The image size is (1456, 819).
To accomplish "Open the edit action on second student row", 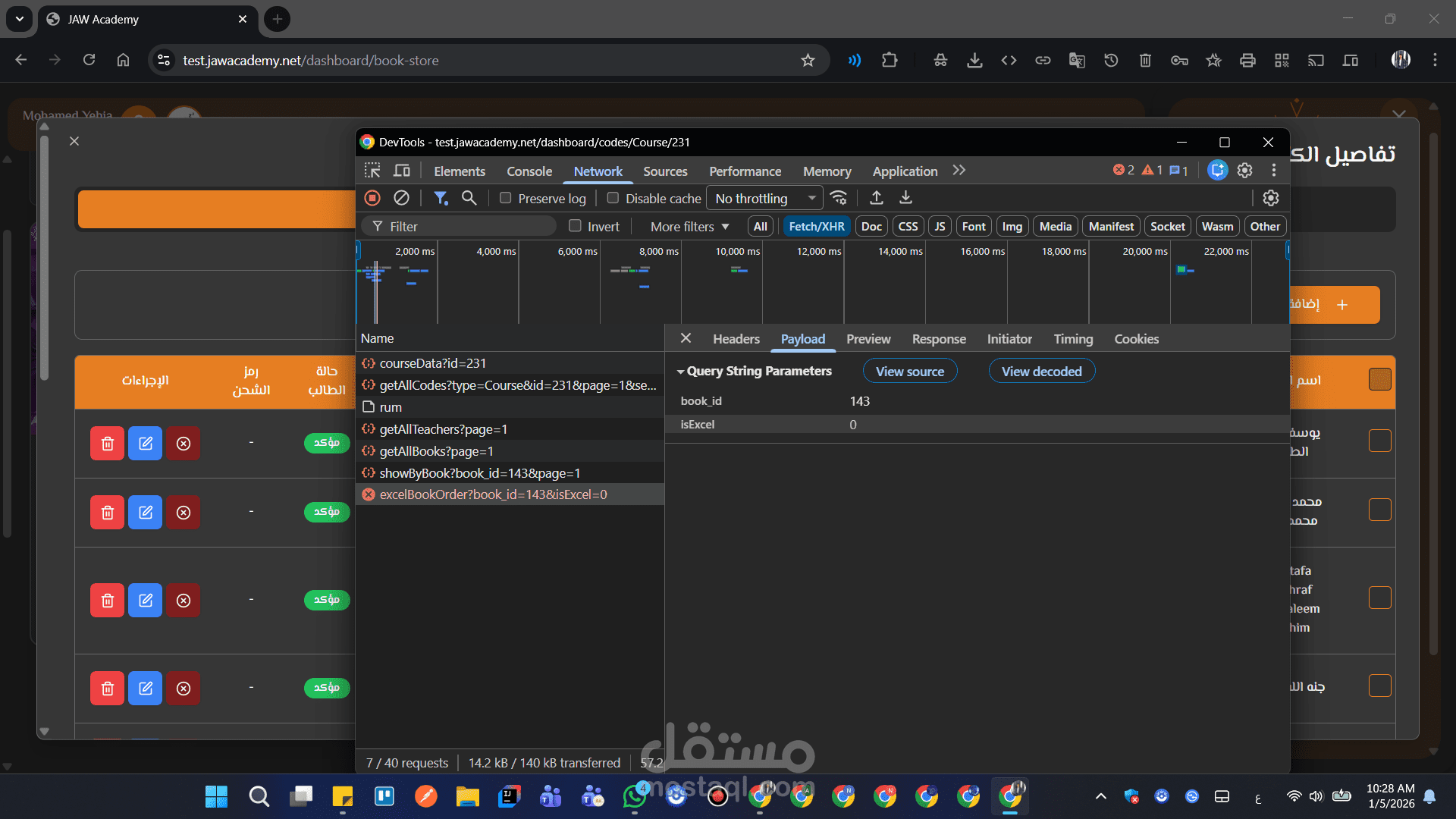I will click(145, 512).
